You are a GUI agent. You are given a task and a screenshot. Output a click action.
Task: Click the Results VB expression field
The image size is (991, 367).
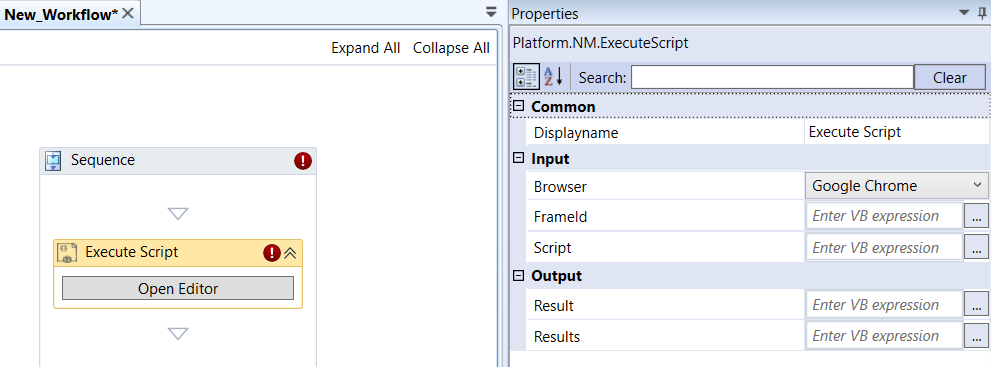coord(884,336)
